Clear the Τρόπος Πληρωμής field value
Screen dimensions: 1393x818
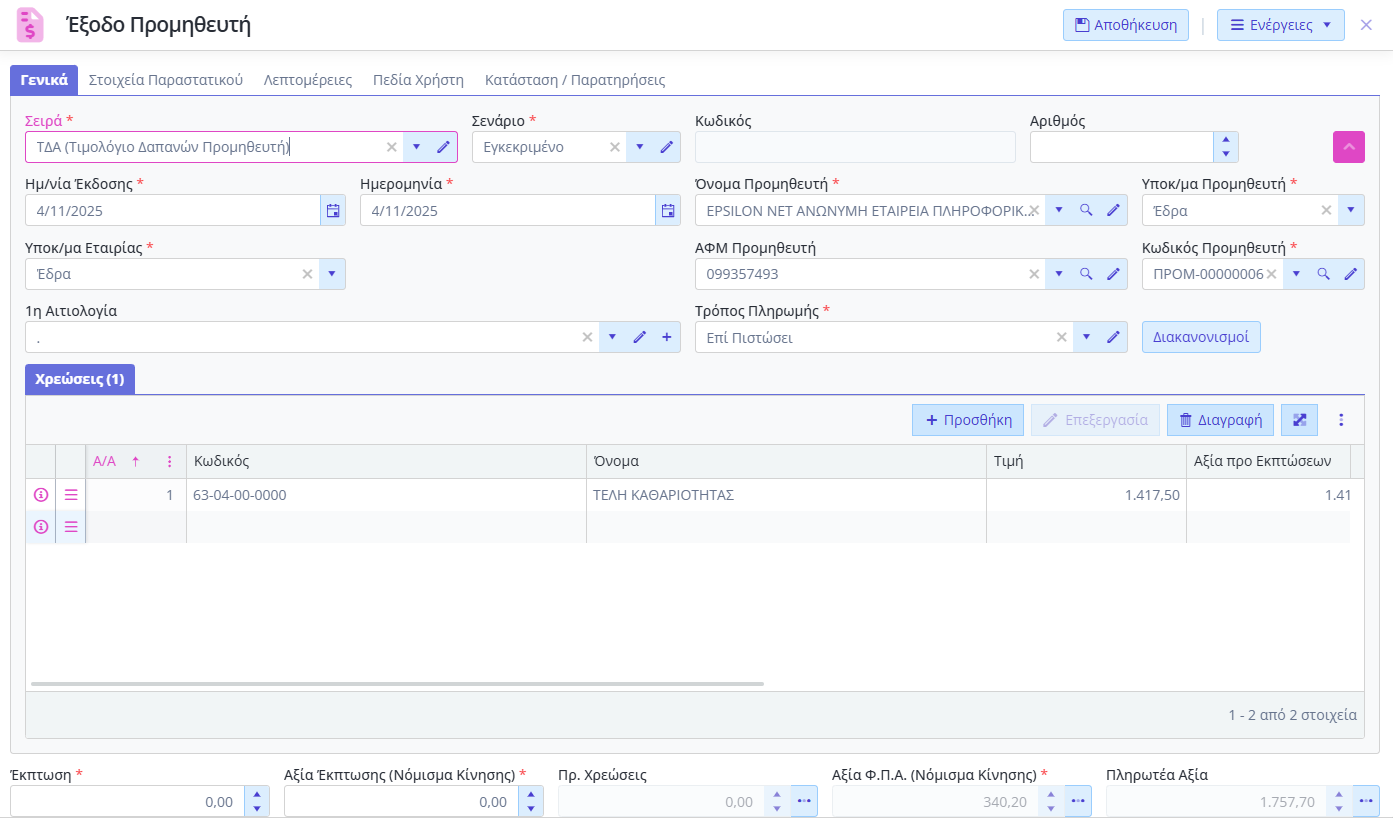point(1061,338)
